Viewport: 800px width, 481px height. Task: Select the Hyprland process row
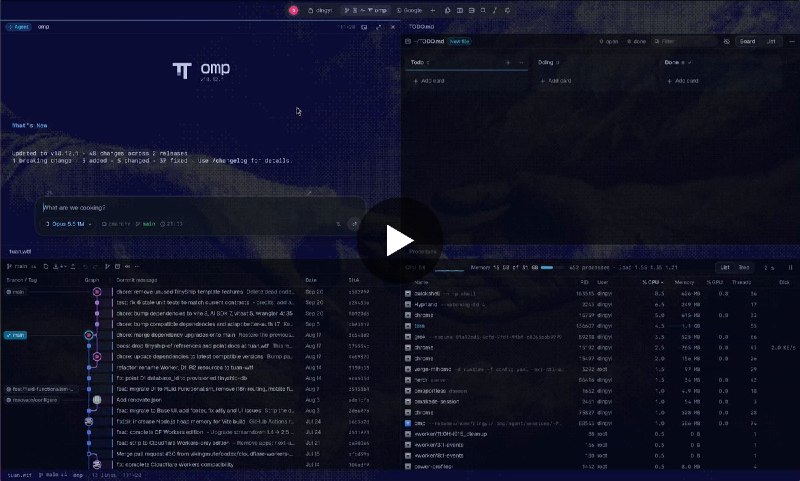(x=600, y=305)
